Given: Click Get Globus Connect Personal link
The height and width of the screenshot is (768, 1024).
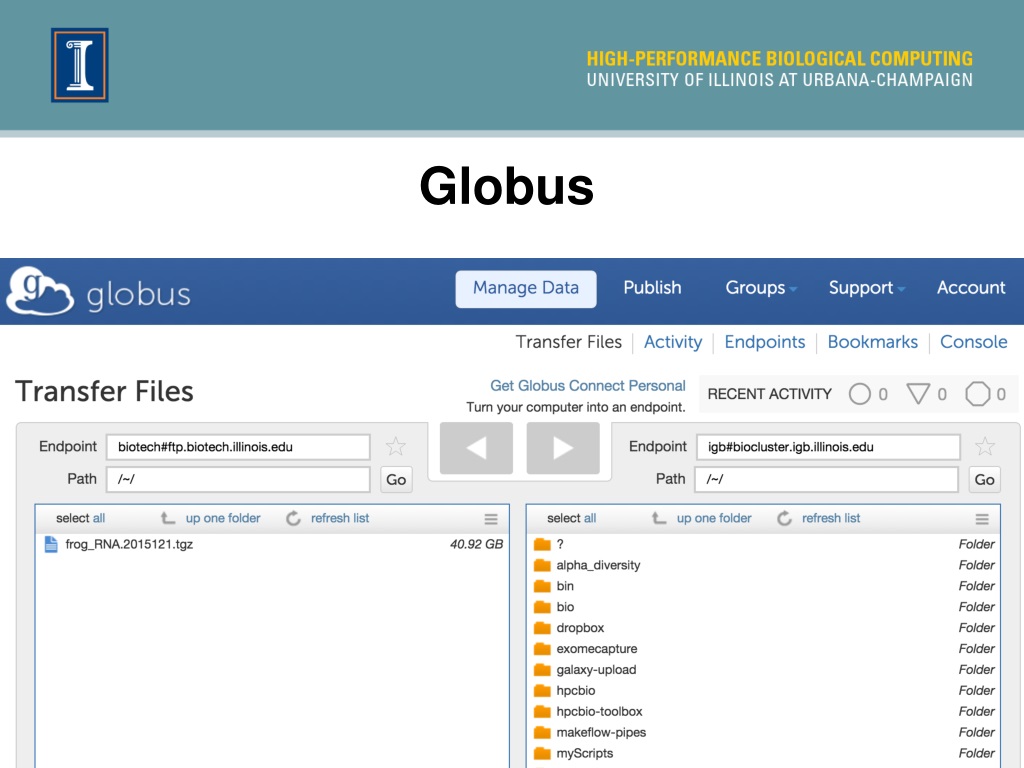Looking at the screenshot, I should (x=588, y=386).
